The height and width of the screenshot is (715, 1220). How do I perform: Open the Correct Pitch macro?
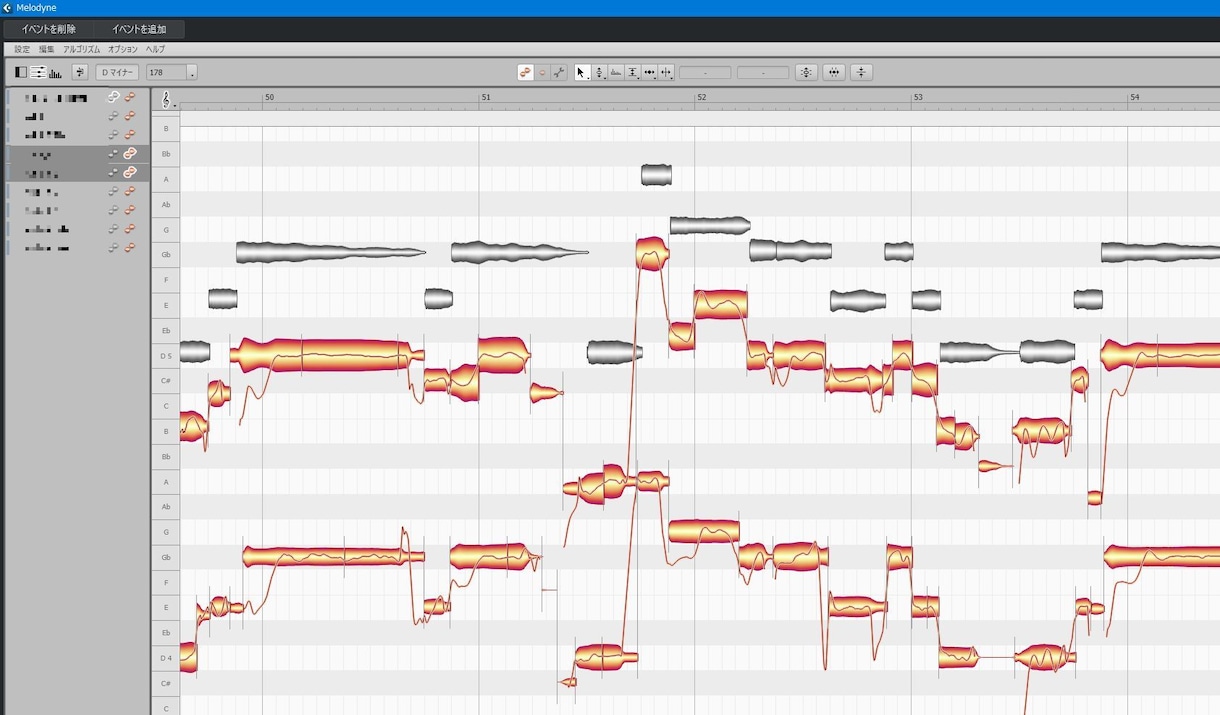pyautogui.click(x=806, y=72)
